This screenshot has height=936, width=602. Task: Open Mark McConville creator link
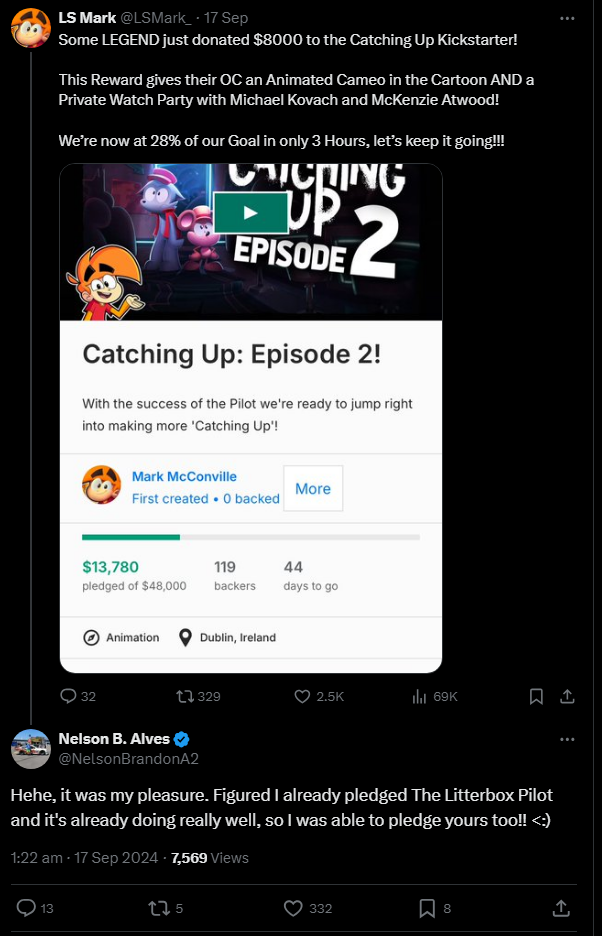[184, 476]
